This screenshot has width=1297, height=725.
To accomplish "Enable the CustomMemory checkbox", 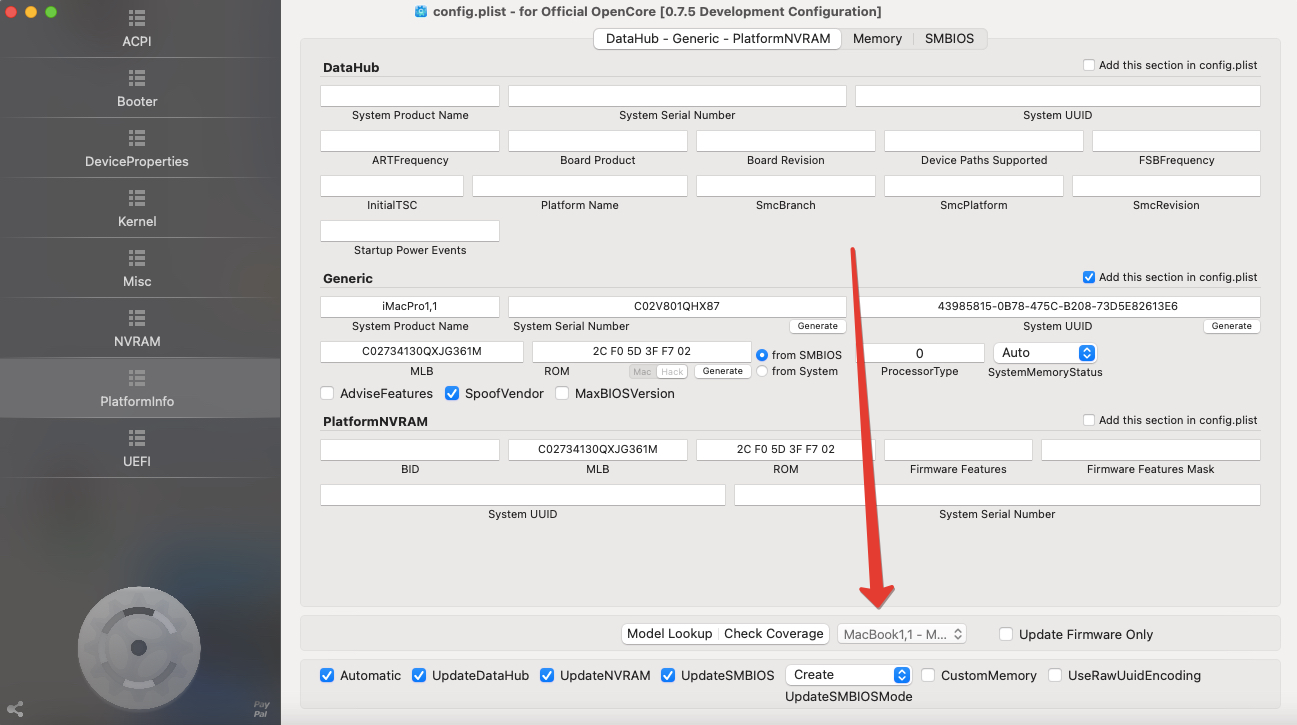I will (928, 675).
